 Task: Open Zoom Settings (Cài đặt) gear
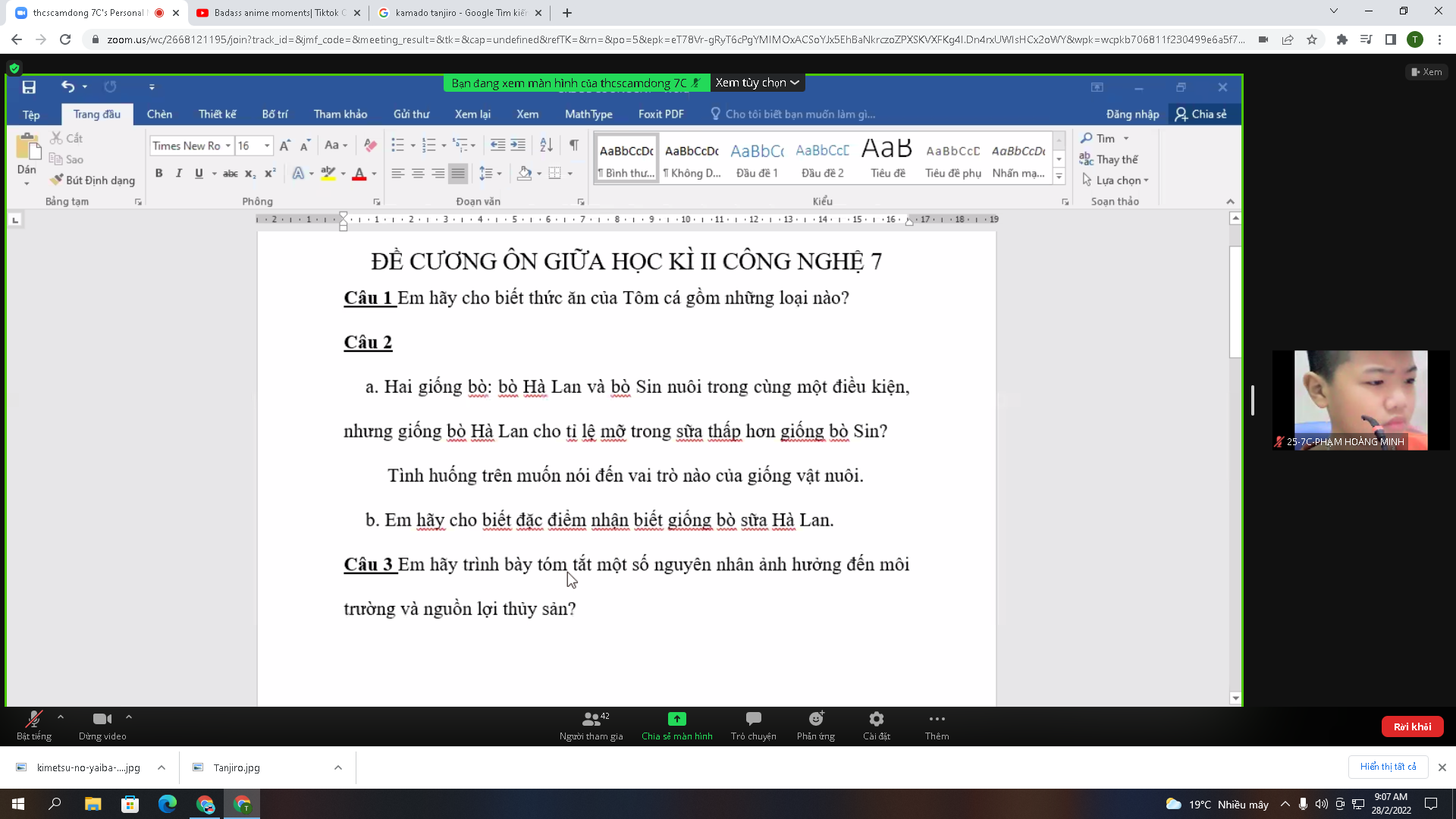877,726
